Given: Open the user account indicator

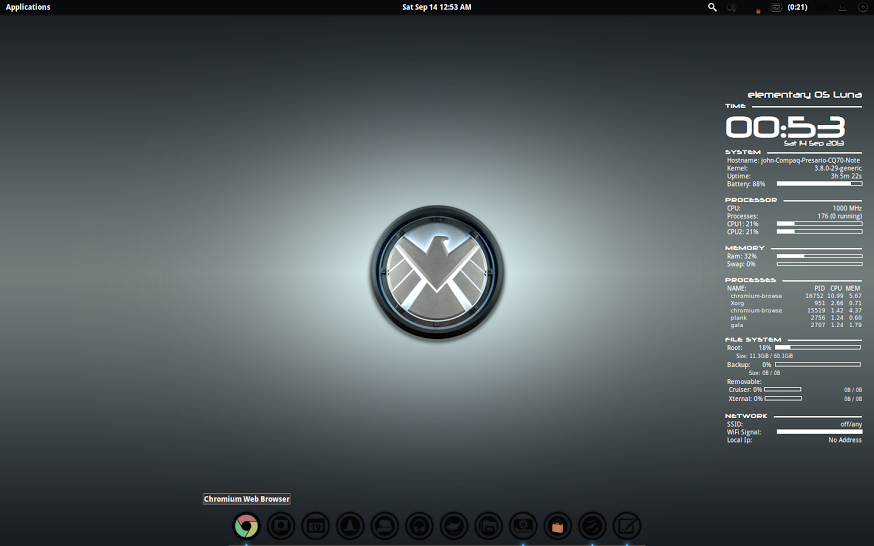Looking at the screenshot, I should click(x=843, y=7).
